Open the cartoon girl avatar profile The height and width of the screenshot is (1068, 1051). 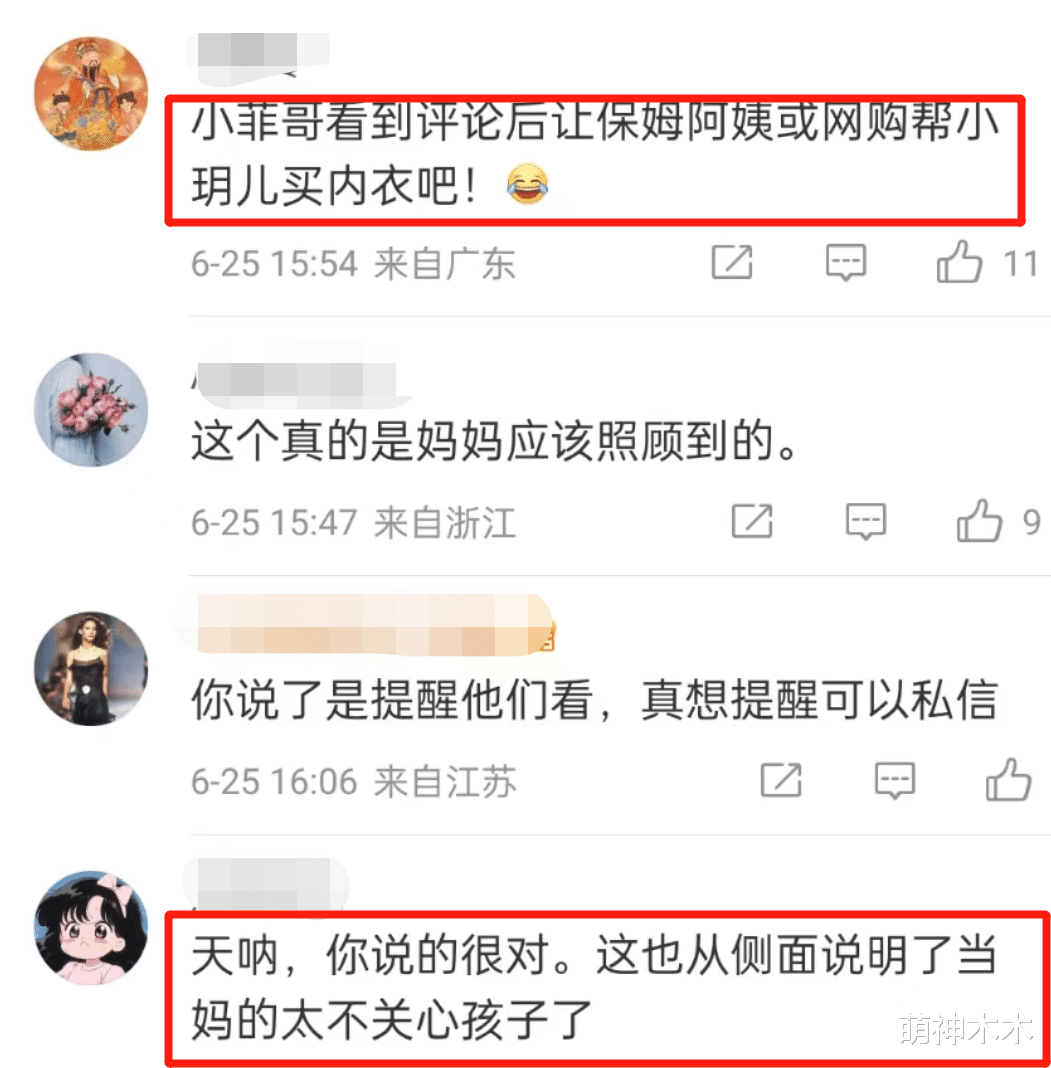pos(91,928)
